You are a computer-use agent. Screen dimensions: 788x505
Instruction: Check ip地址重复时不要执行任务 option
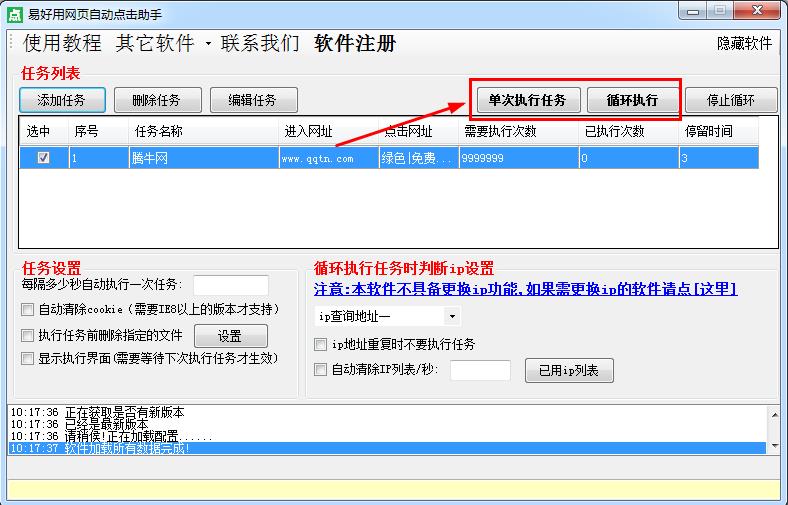tap(321, 344)
